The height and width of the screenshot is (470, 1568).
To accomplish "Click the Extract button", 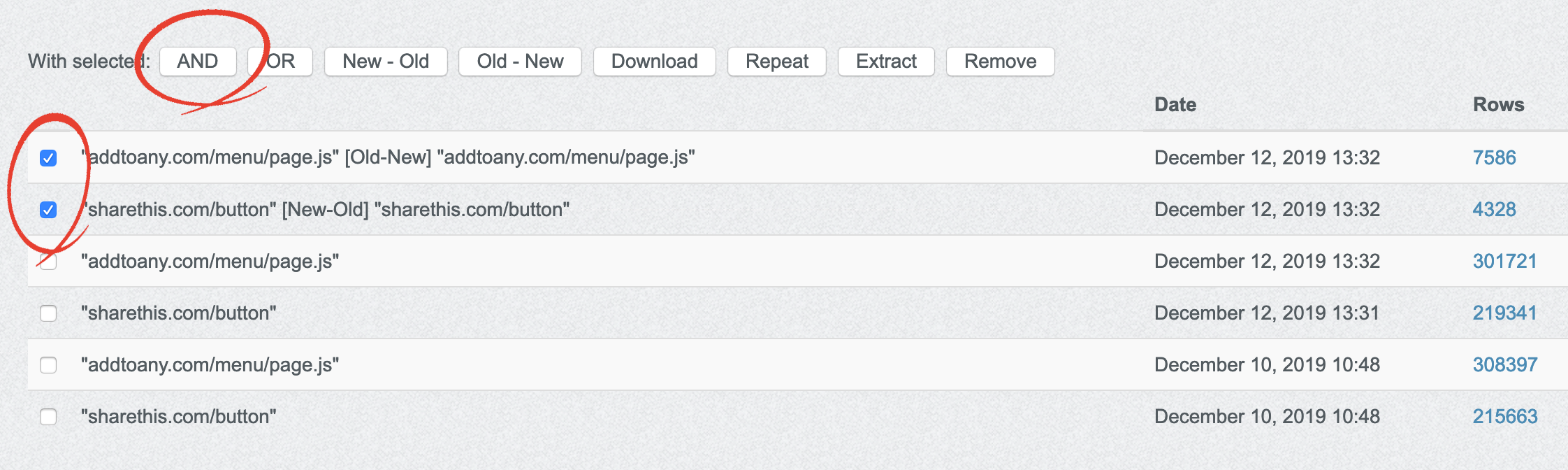I will (886, 62).
